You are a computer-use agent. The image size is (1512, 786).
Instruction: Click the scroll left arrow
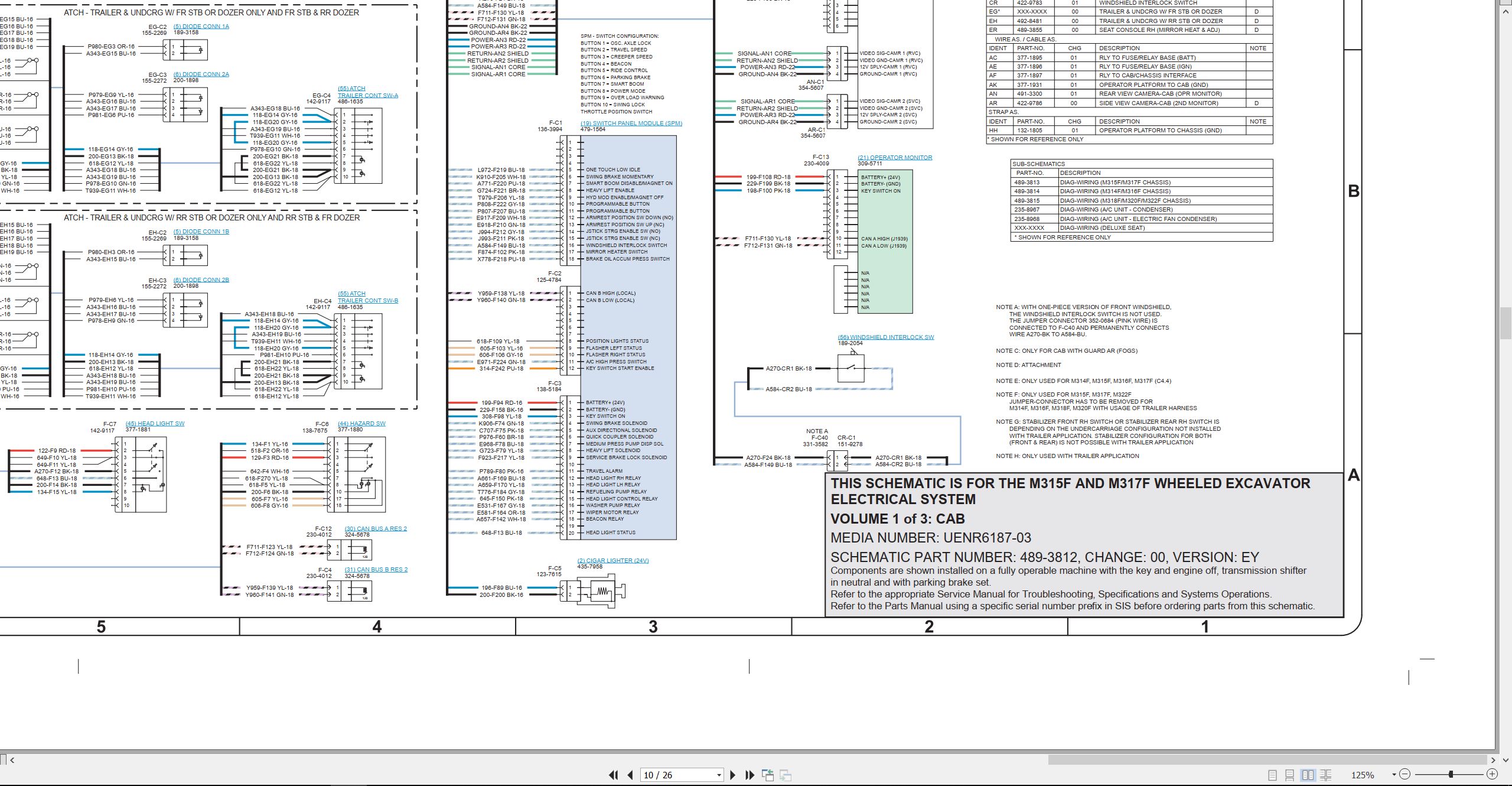[12, 760]
